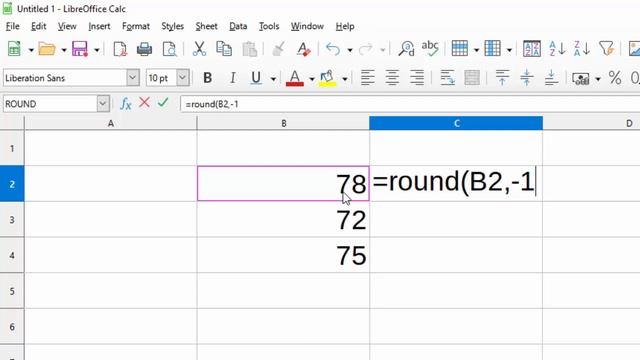Expand the Column options dropdown arrow
The height and width of the screenshot is (360, 640).
509,50
